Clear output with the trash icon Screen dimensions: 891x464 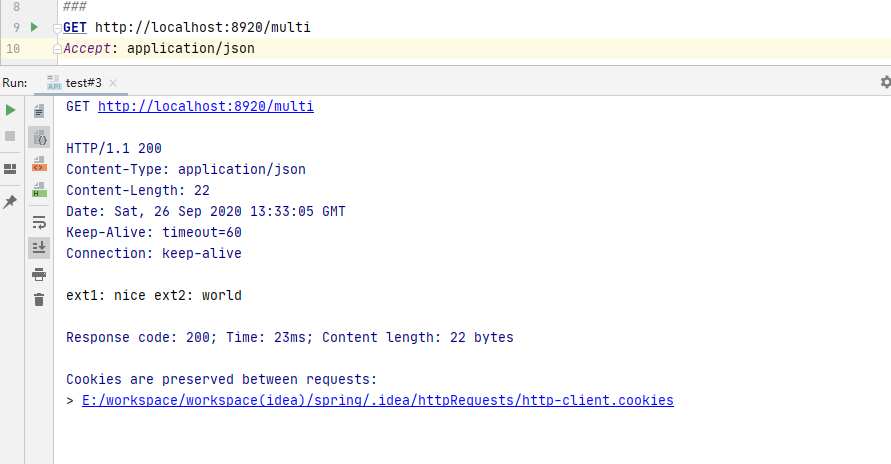click(39, 300)
